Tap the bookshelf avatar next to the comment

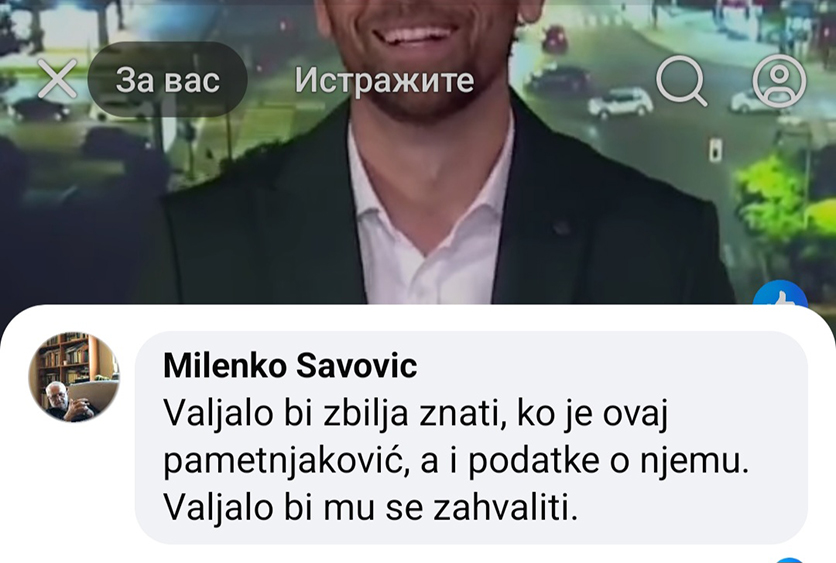(74, 377)
